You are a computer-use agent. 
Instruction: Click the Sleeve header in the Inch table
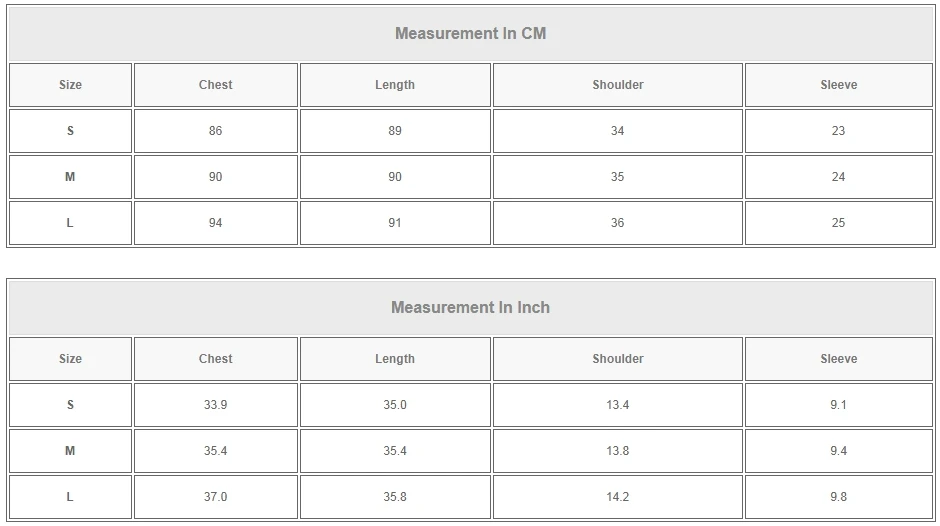tap(838, 359)
